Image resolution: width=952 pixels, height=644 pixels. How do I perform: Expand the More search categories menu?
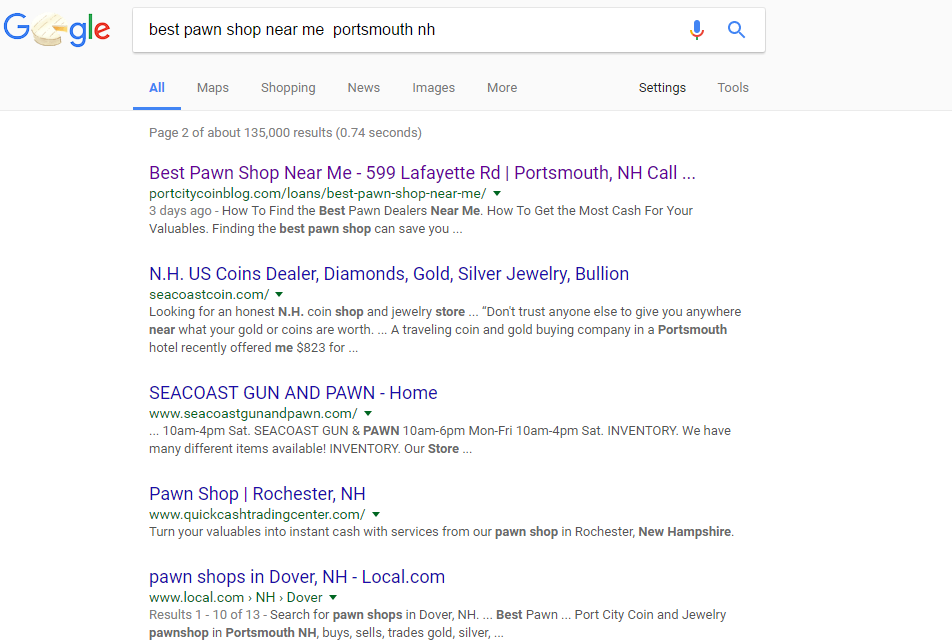(x=502, y=88)
